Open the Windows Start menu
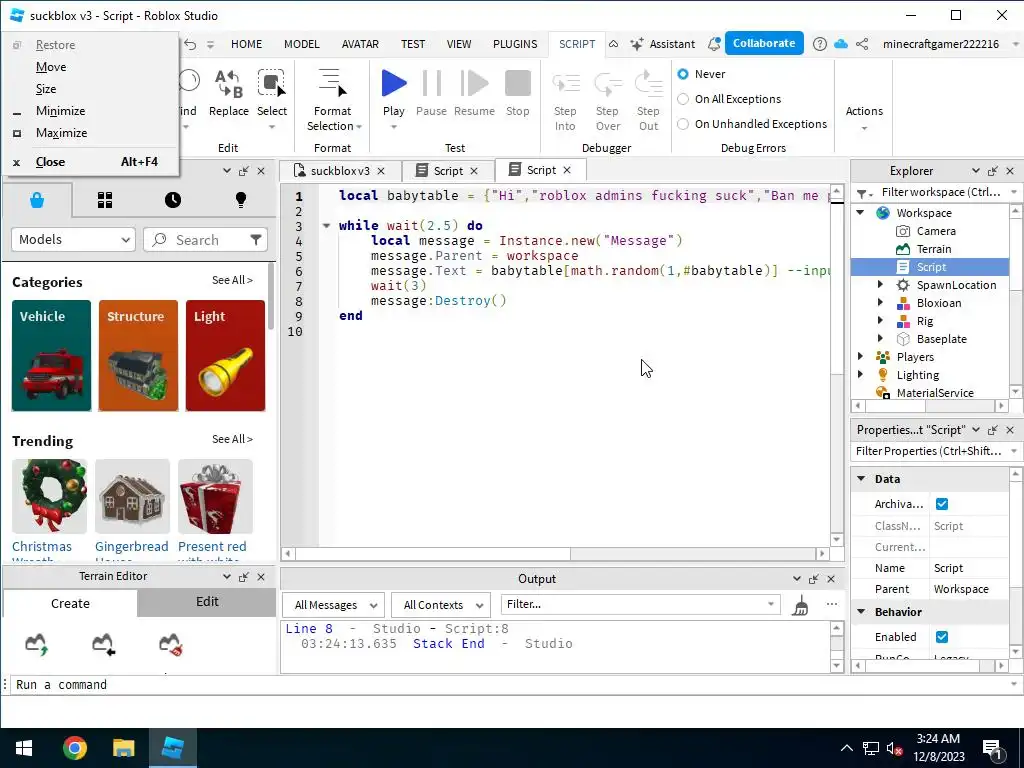The height and width of the screenshot is (768, 1024). tap(24, 748)
